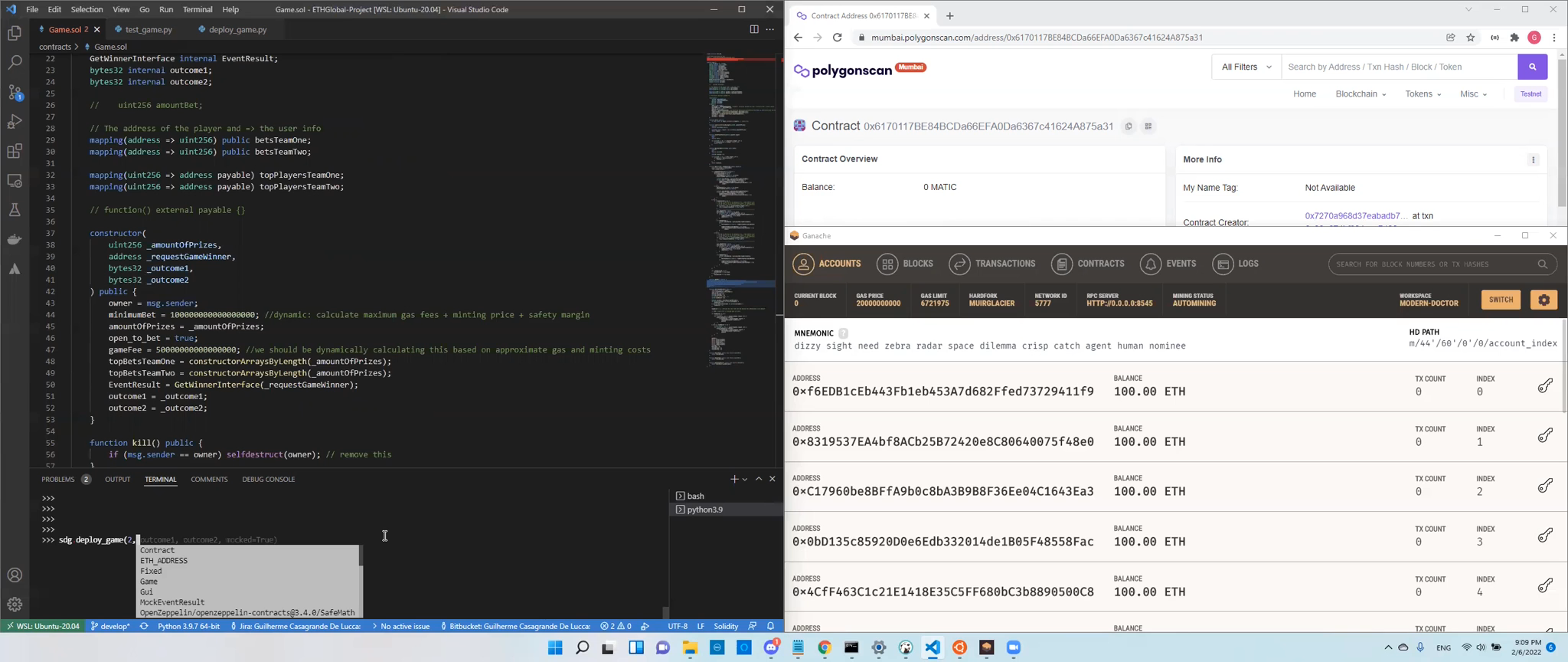
Task: Open the BLOCKS tab in Ganache
Action: [x=906, y=264]
